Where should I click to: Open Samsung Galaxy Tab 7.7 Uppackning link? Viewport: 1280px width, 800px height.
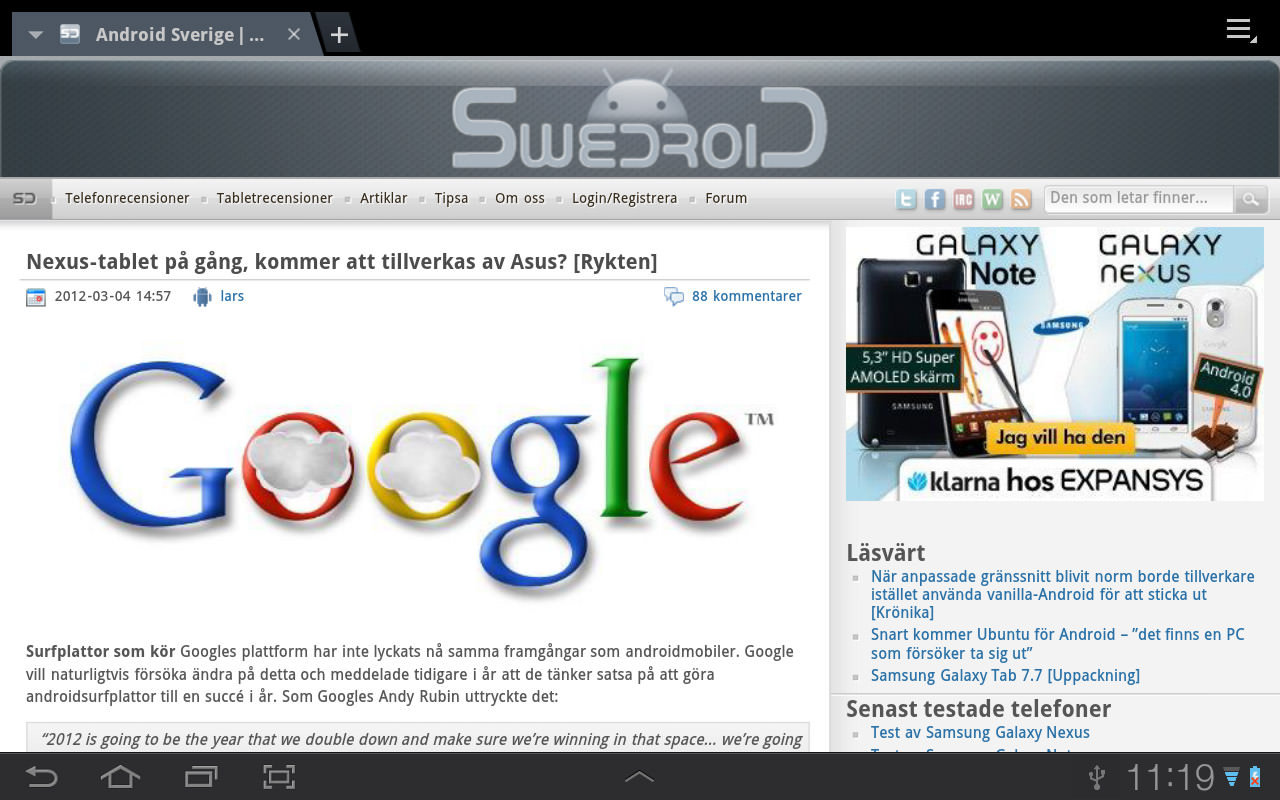1005,675
